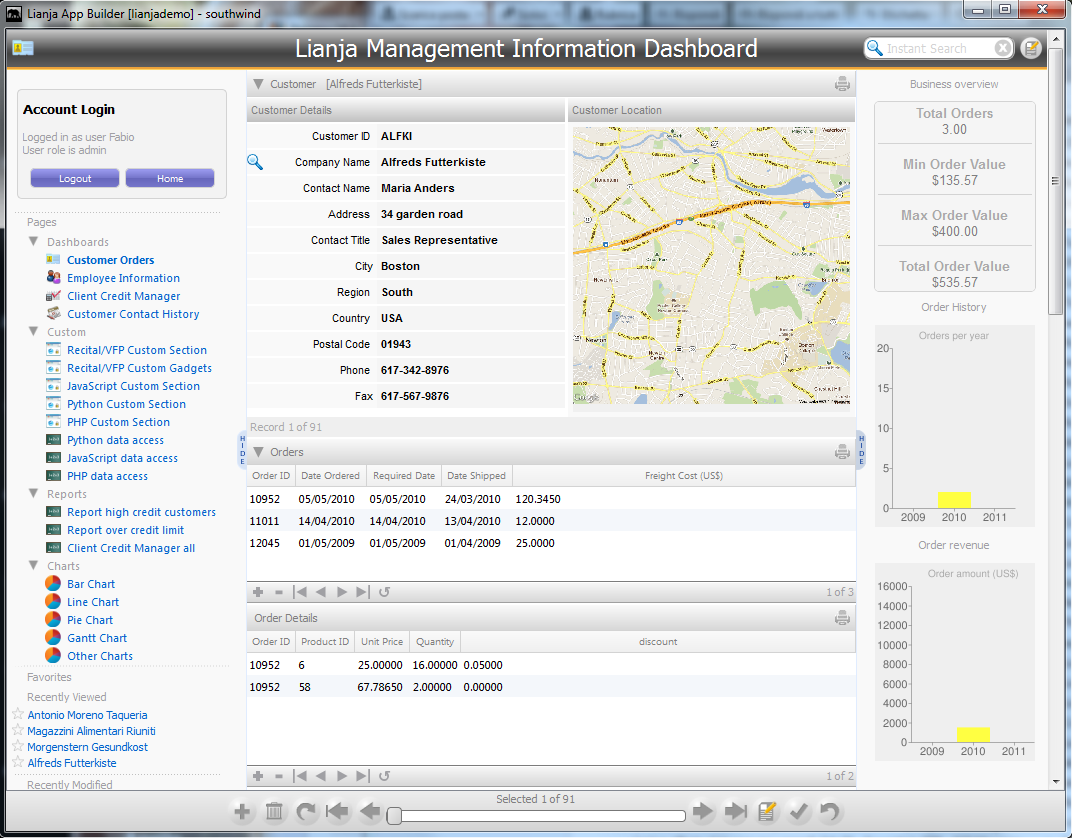This screenshot has width=1072, height=838.
Task: Open the Pie Chart page
Action: pyautogui.click(x=90, y=620)
